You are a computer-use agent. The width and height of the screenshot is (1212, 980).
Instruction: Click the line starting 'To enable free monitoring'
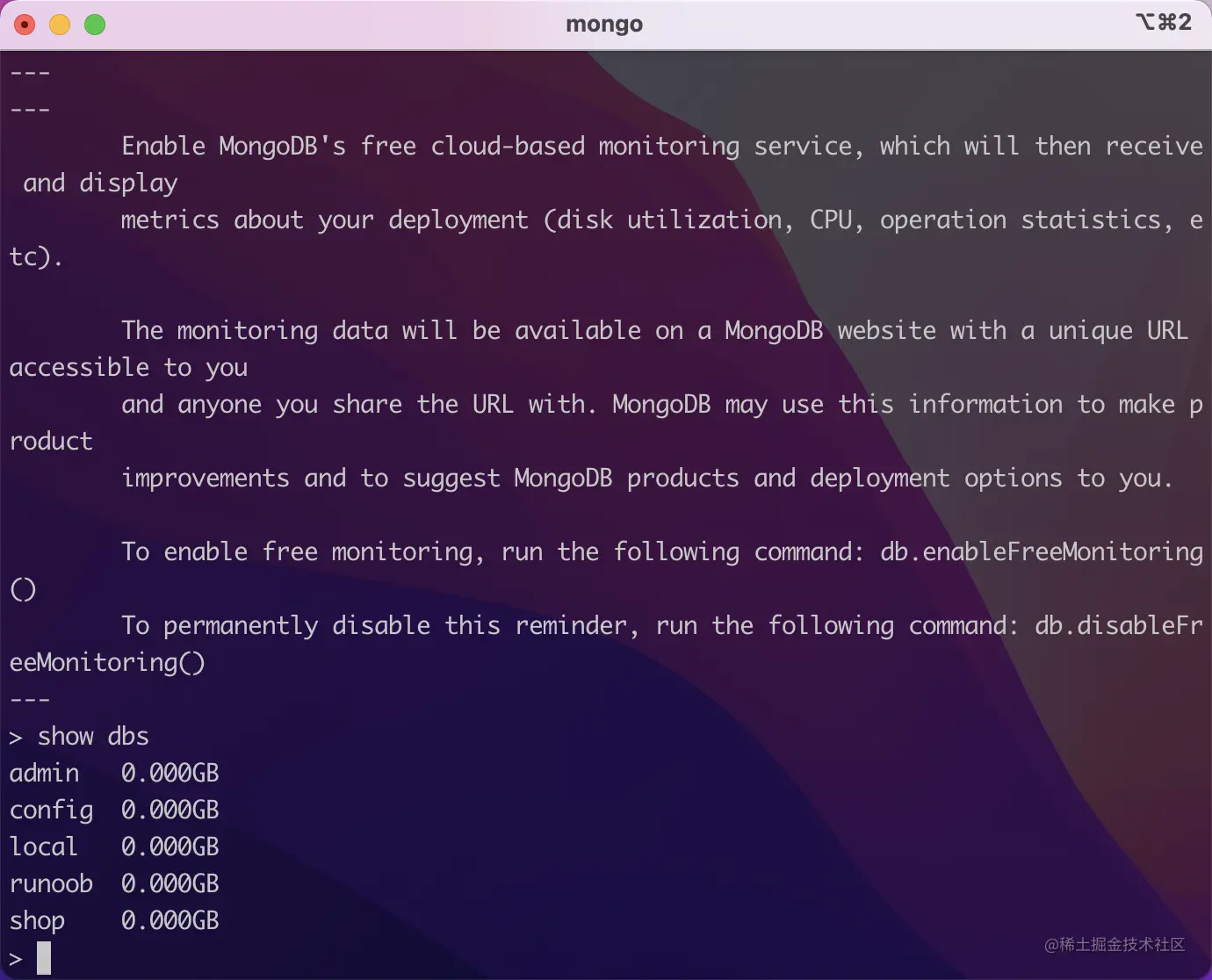point(662,551)
